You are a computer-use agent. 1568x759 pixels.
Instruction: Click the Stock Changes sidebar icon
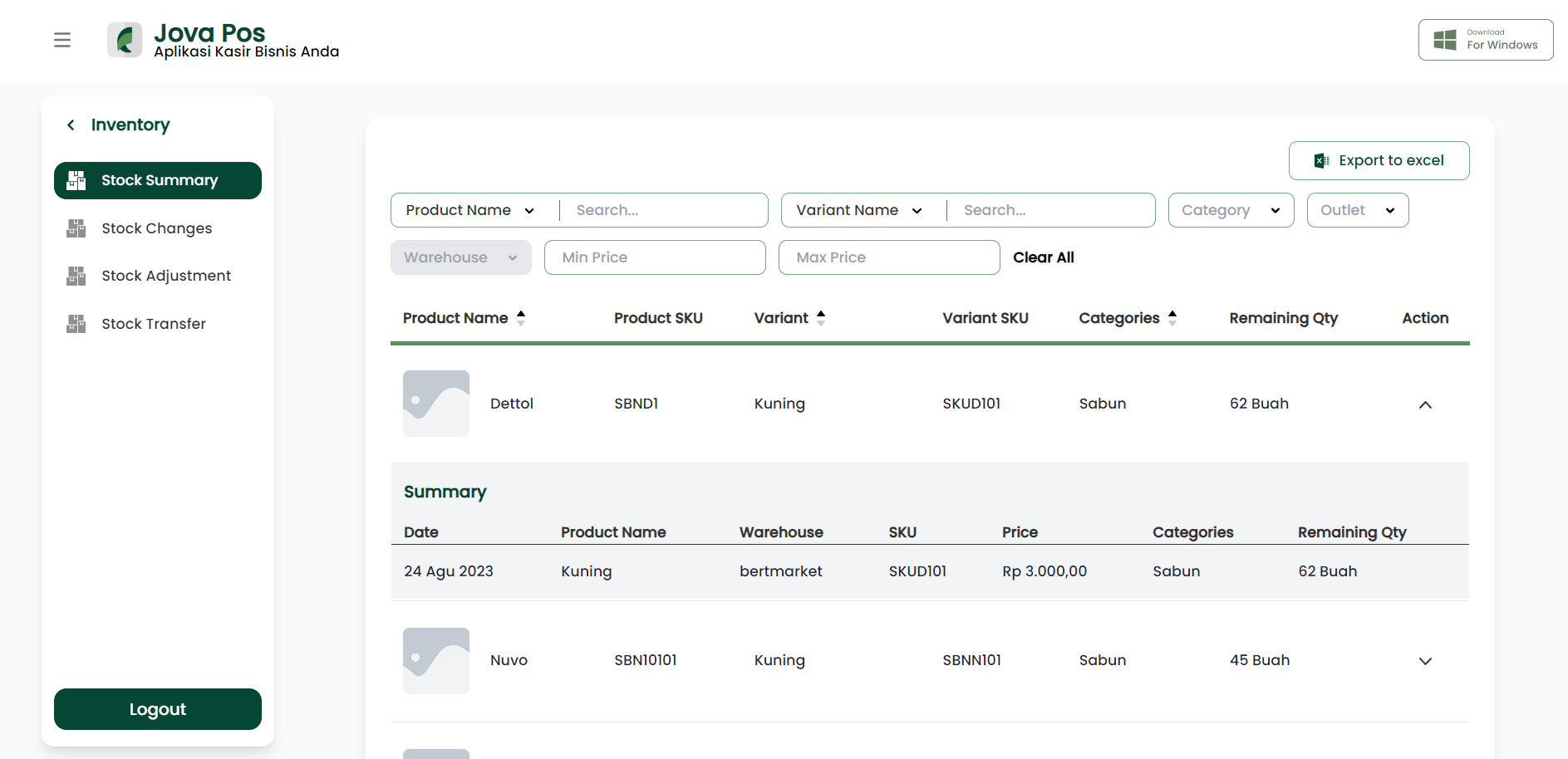(76, 228)
